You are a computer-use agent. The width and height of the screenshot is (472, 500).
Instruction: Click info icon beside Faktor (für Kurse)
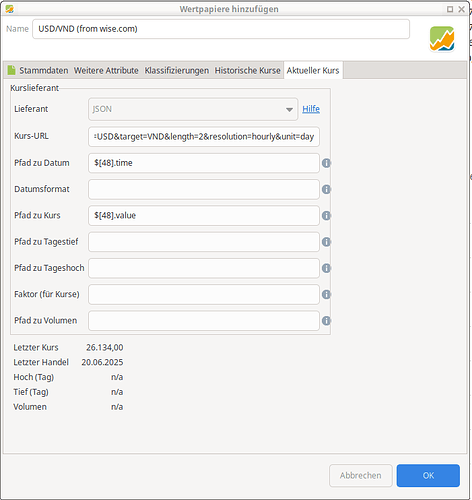[x=326, y=294]
